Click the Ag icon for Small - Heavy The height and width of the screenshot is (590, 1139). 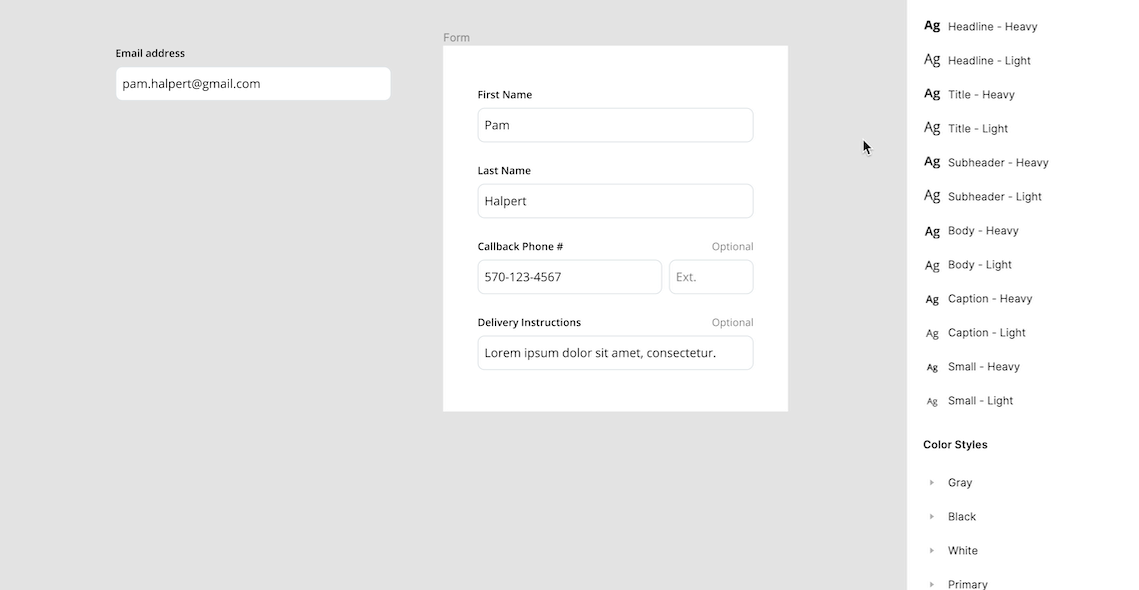[x=932, y=367]
